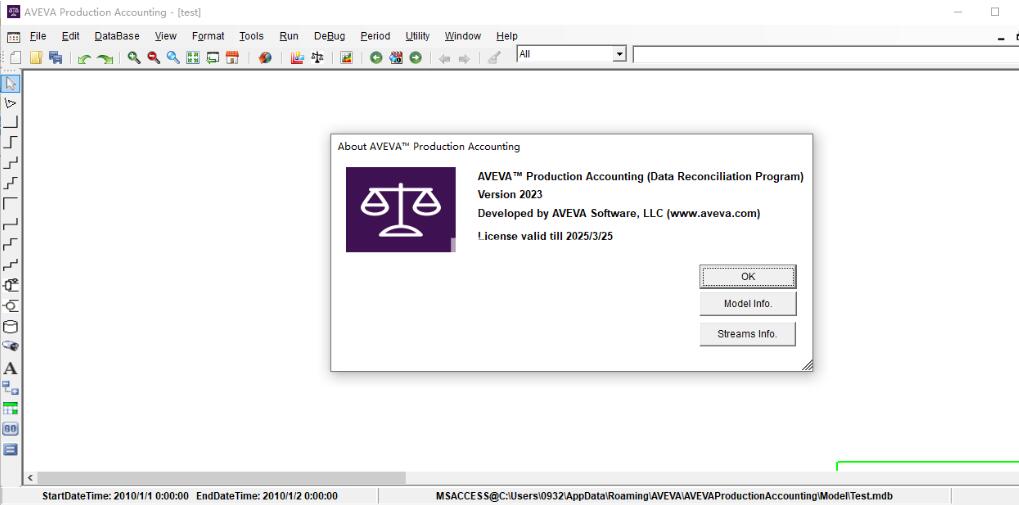The image size is (1019, 505).
Task: Click the horizontal scrollbar left arrow
Action: click(x=30, y=478)
